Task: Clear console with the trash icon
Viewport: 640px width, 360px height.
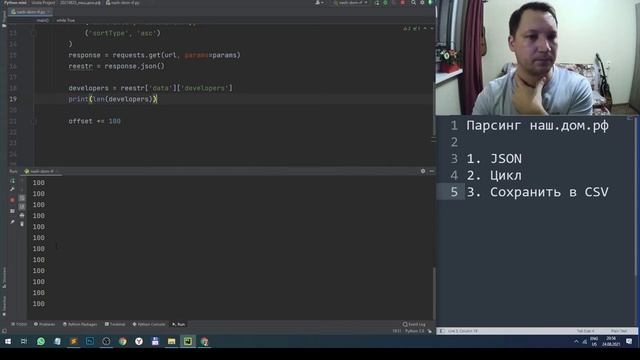Action: coord(22,224)
